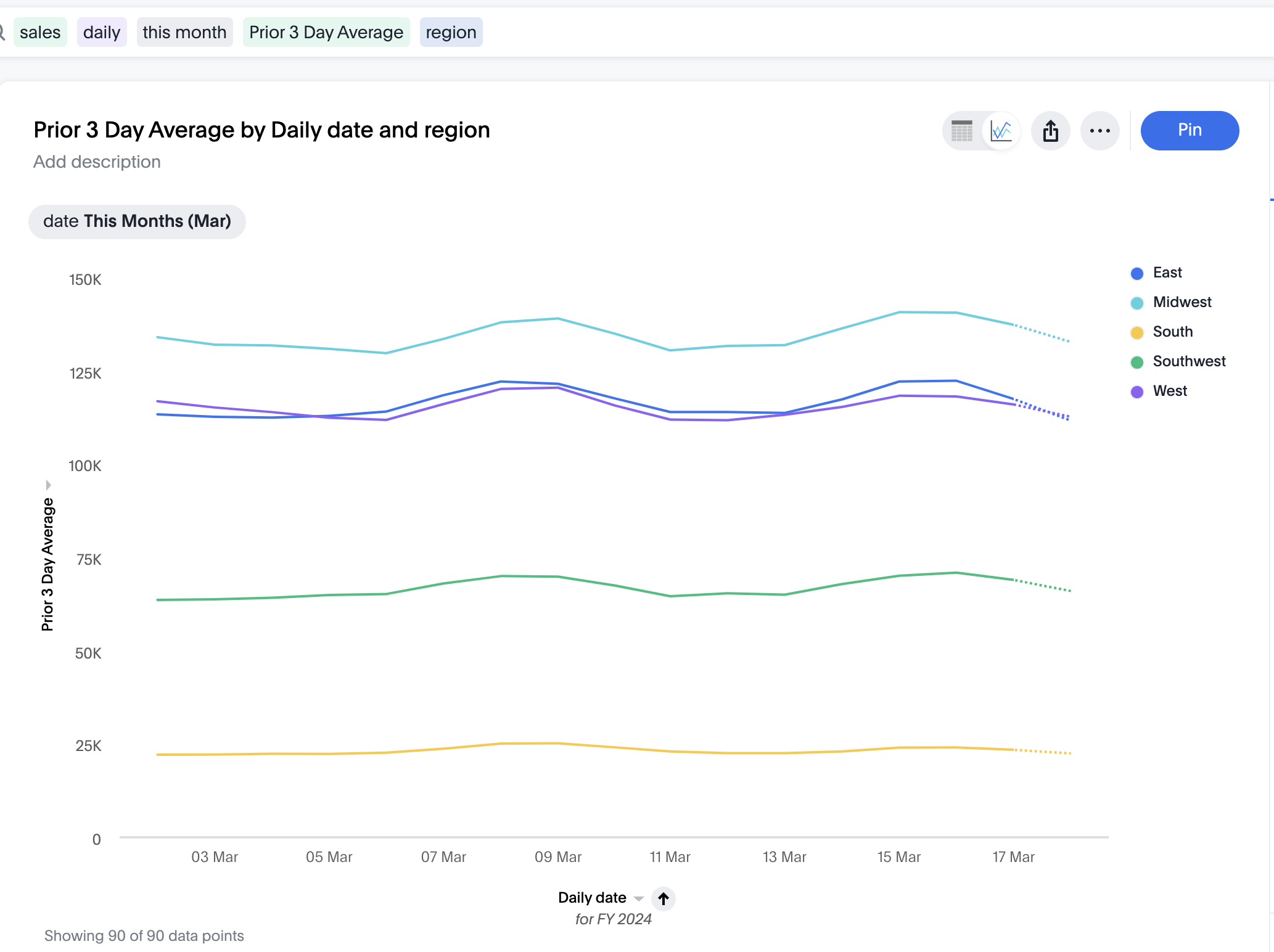Switch to table view icon
The image size is (1274, 952).
(961, 131)
